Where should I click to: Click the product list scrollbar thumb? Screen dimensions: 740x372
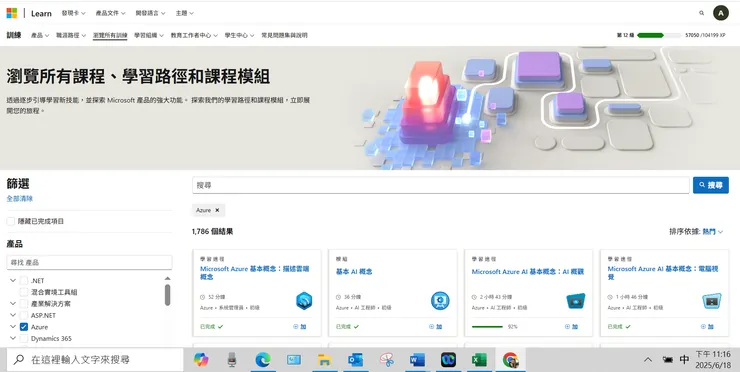(167, 295)
